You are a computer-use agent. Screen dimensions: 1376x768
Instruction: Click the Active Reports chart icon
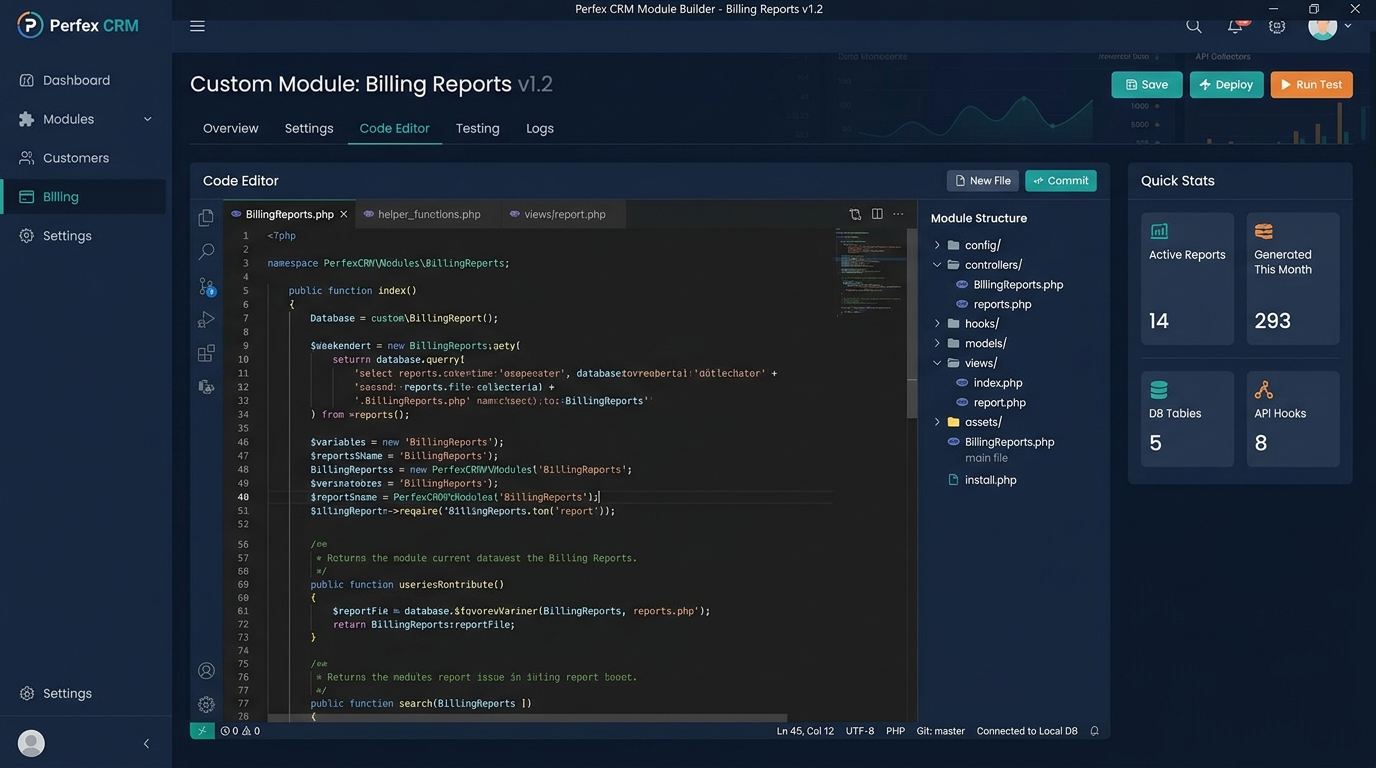tap(1159, 231)
